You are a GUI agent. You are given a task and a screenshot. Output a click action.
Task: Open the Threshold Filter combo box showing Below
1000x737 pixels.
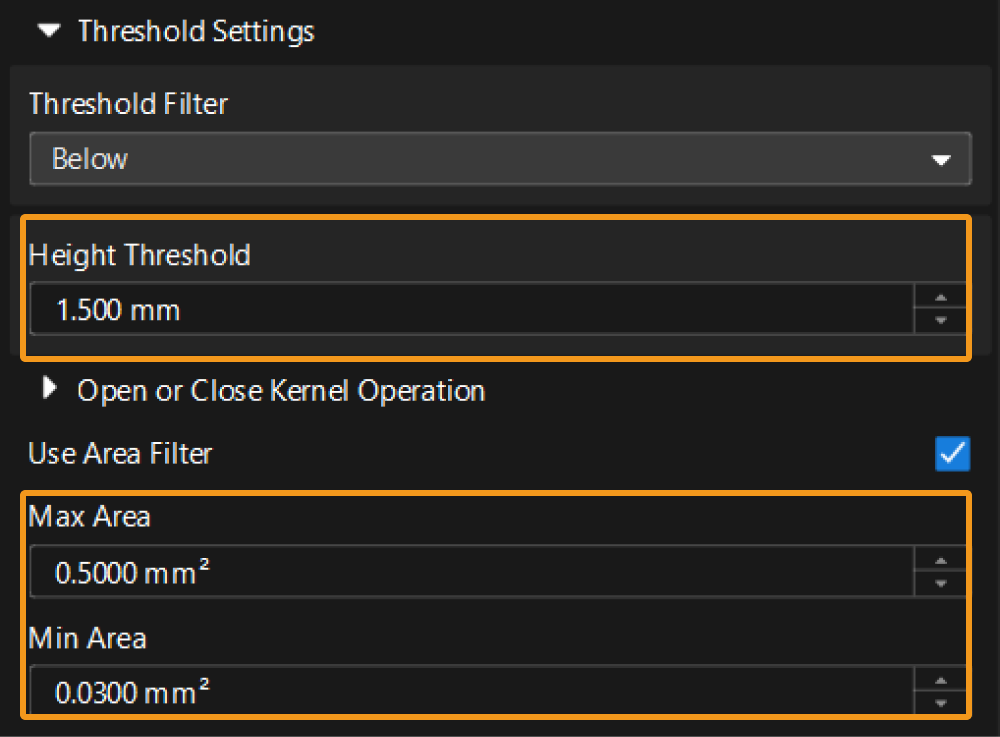(x=480, y=159)
